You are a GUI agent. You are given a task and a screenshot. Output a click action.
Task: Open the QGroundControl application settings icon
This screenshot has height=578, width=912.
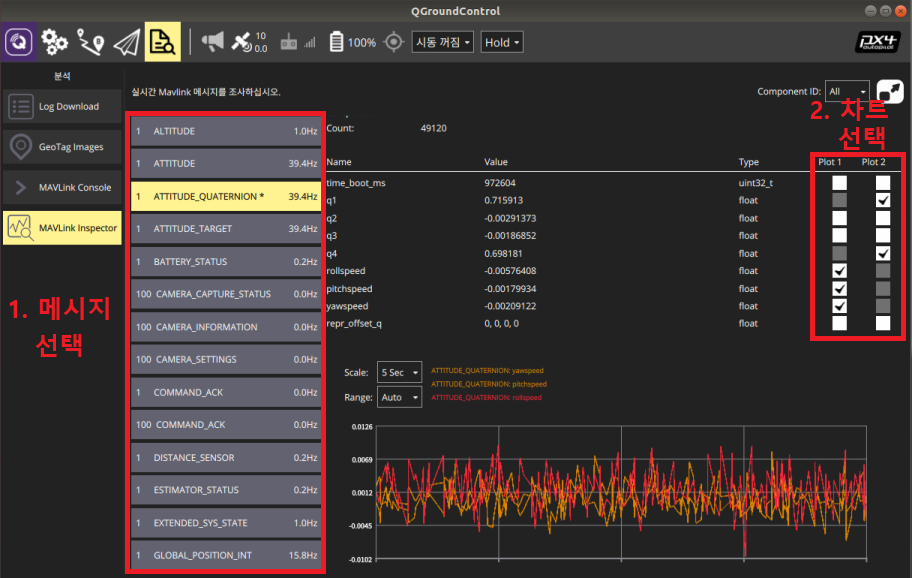(19, 42)
